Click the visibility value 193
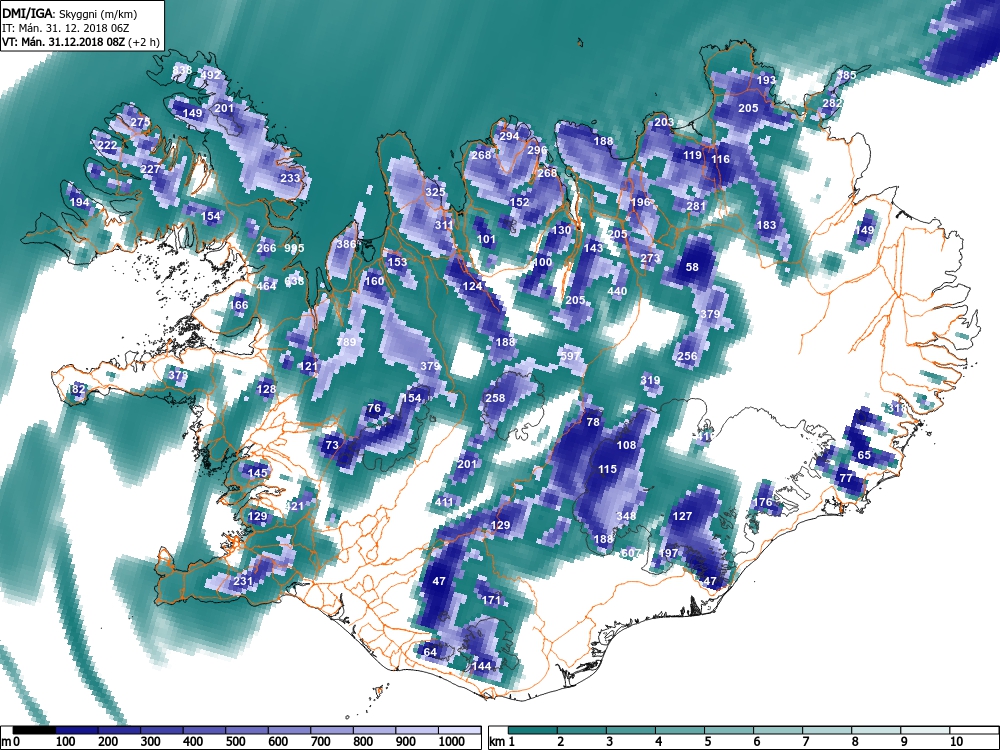 point(767,80)
